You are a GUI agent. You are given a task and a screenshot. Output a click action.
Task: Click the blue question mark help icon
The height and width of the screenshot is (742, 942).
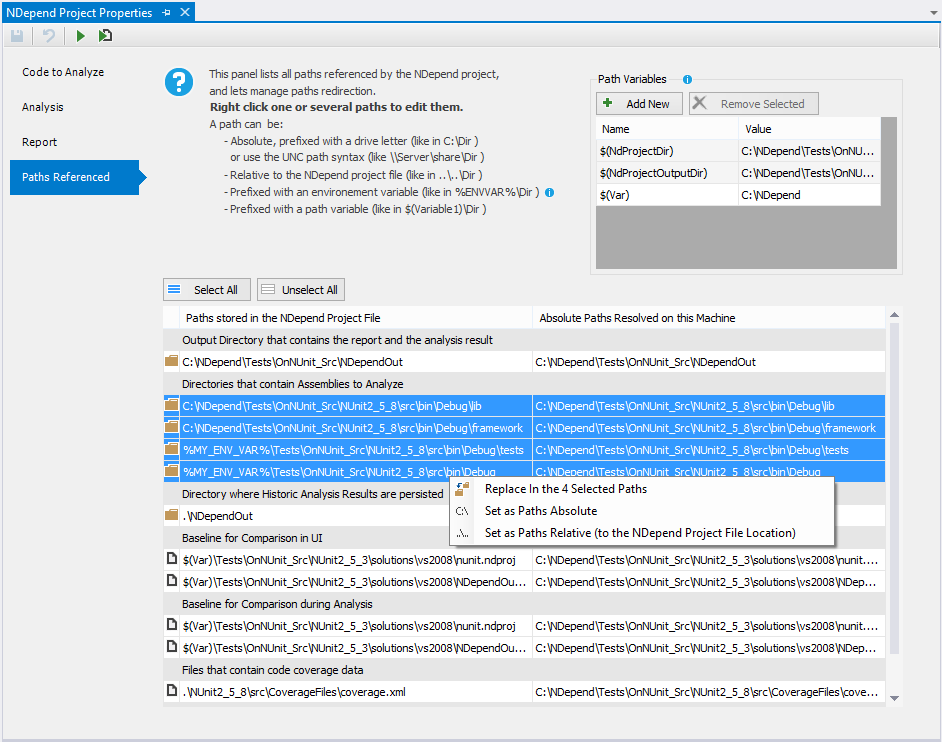coord(179,82)
